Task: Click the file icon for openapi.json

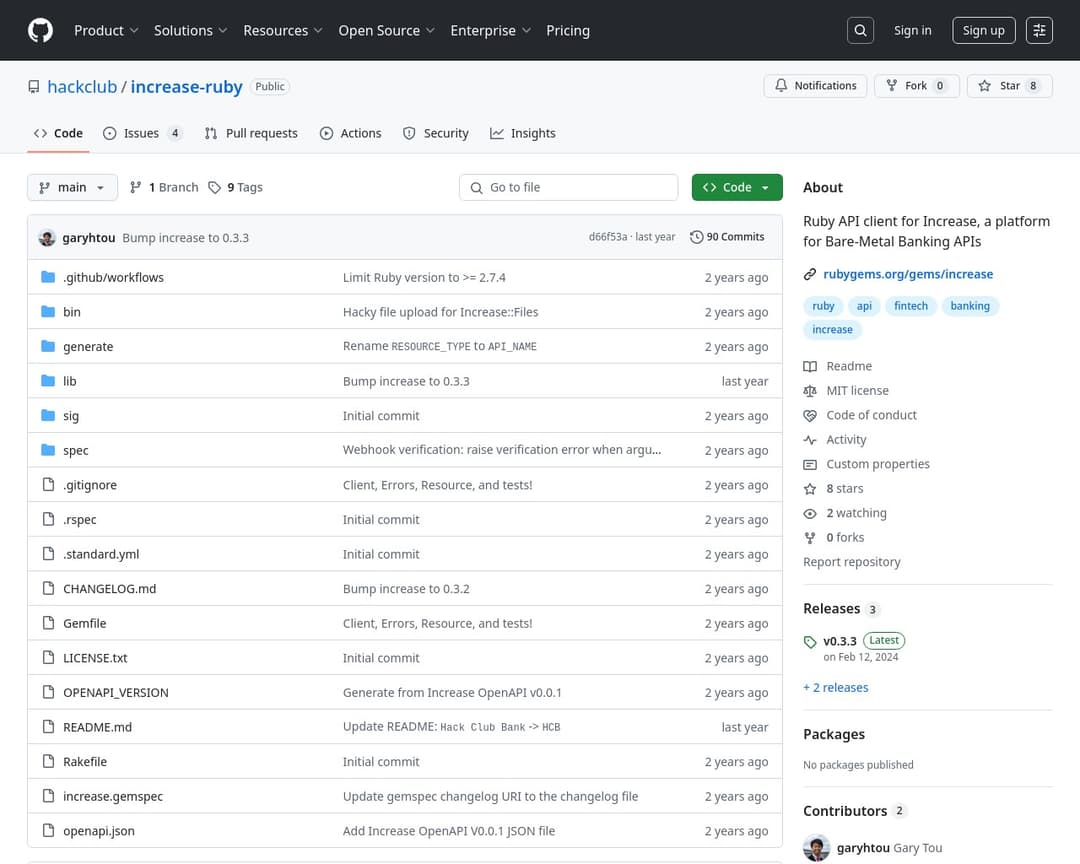Action: [x=48, y=830]
